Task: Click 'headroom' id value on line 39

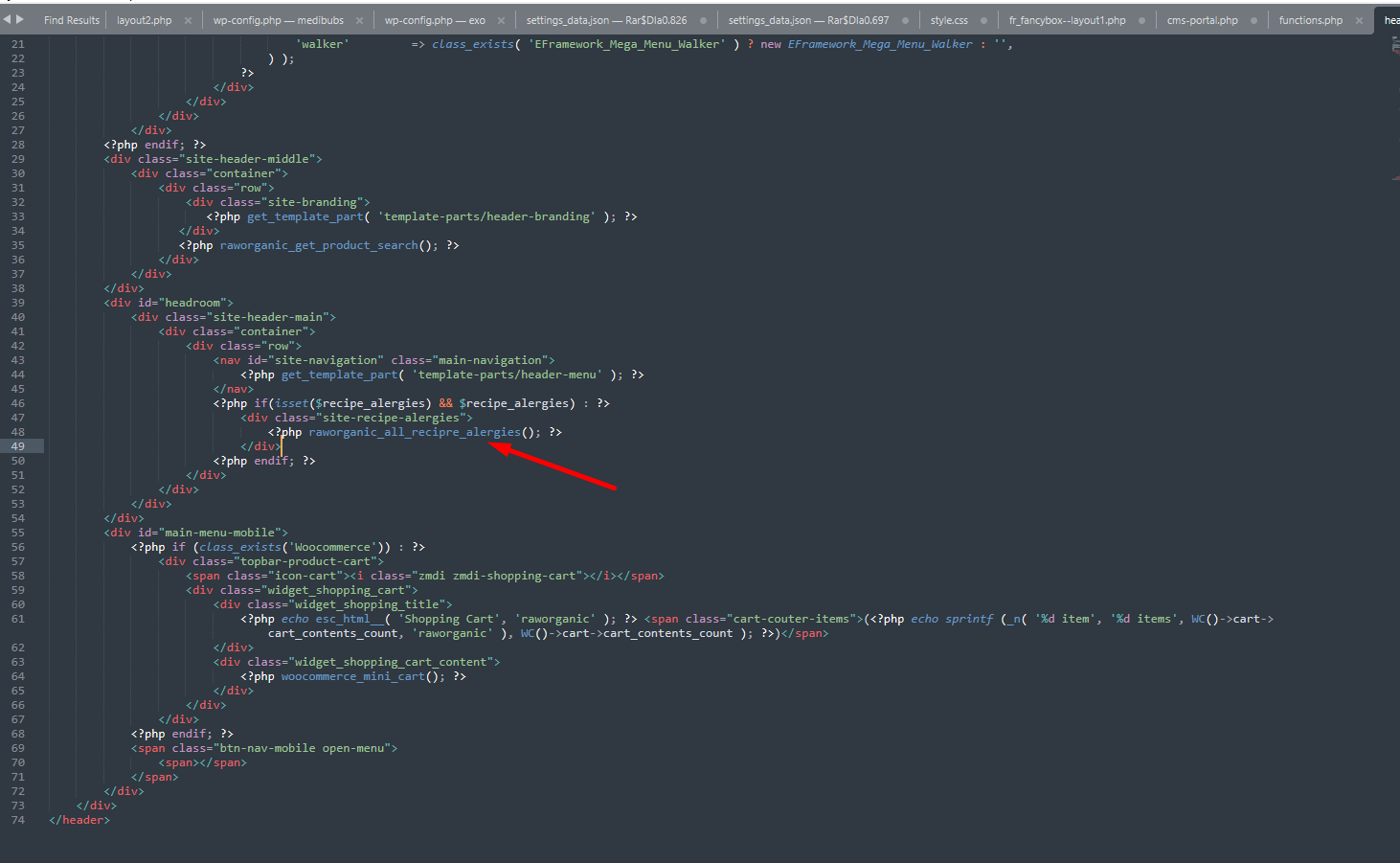Action: click(x=192, y=303)
